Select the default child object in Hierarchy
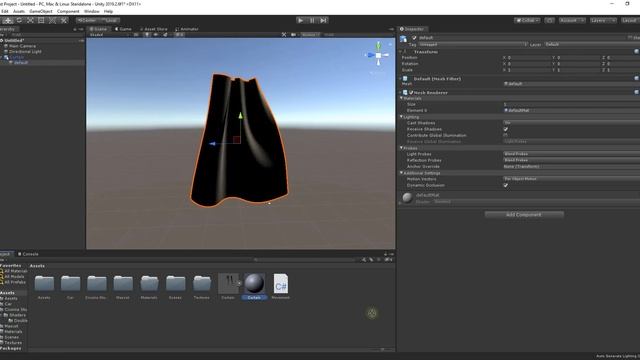The width and height of the screenshot is (640, 360). pyautogui.click(x=20, y=62)
